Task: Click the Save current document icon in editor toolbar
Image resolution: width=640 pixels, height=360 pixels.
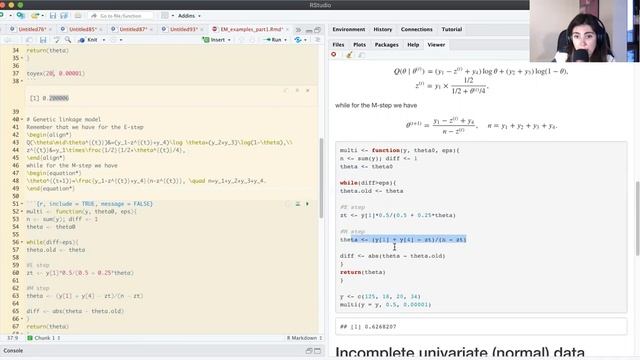Action: (x=43, y=40)
